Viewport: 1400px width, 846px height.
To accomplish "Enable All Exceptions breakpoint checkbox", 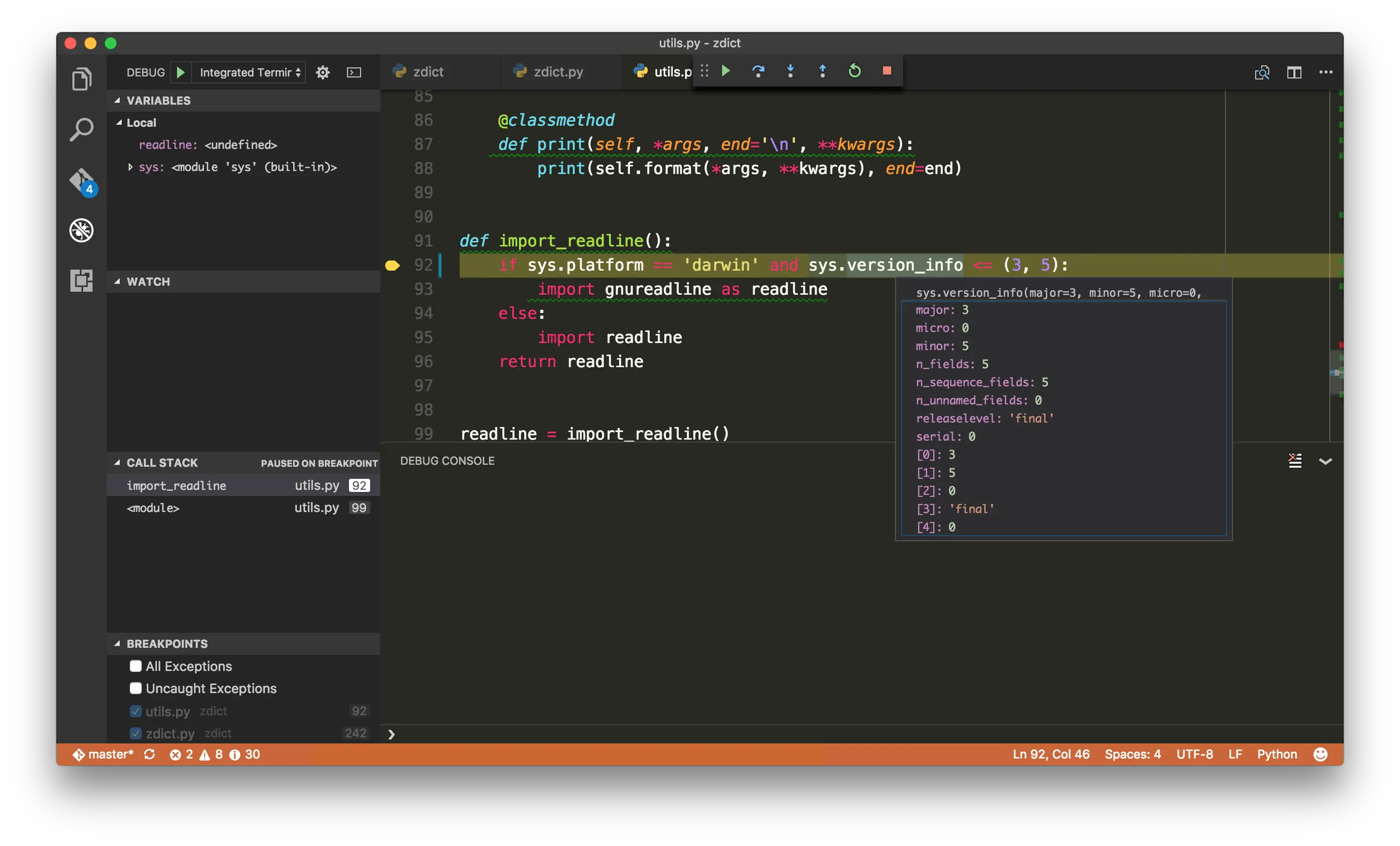I will pyautogui.click(x=135, y=666).
